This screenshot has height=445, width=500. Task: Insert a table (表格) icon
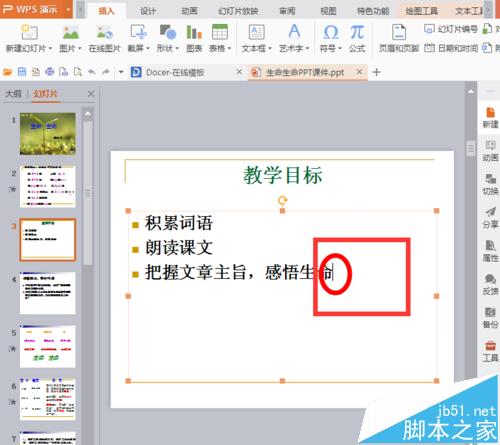(220, 32)
